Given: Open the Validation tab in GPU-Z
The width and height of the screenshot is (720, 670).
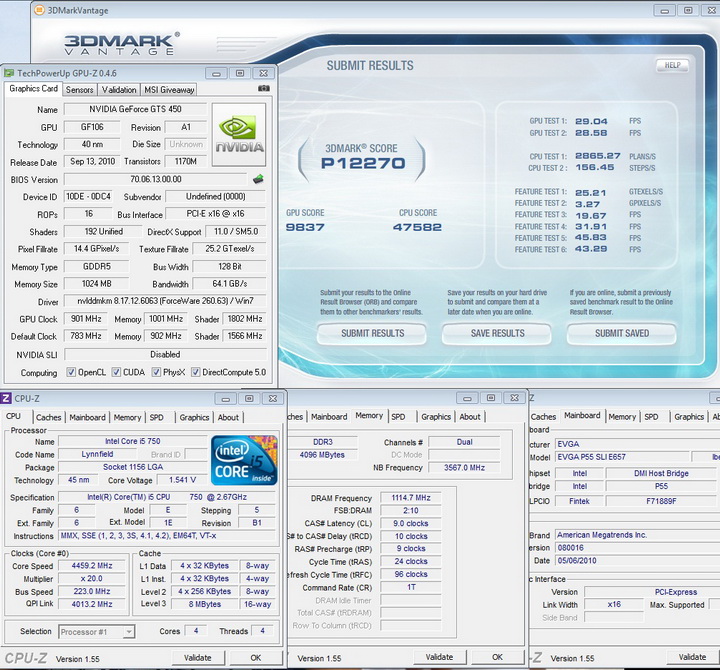Looking at the screenshot, I should click(119, 90).
